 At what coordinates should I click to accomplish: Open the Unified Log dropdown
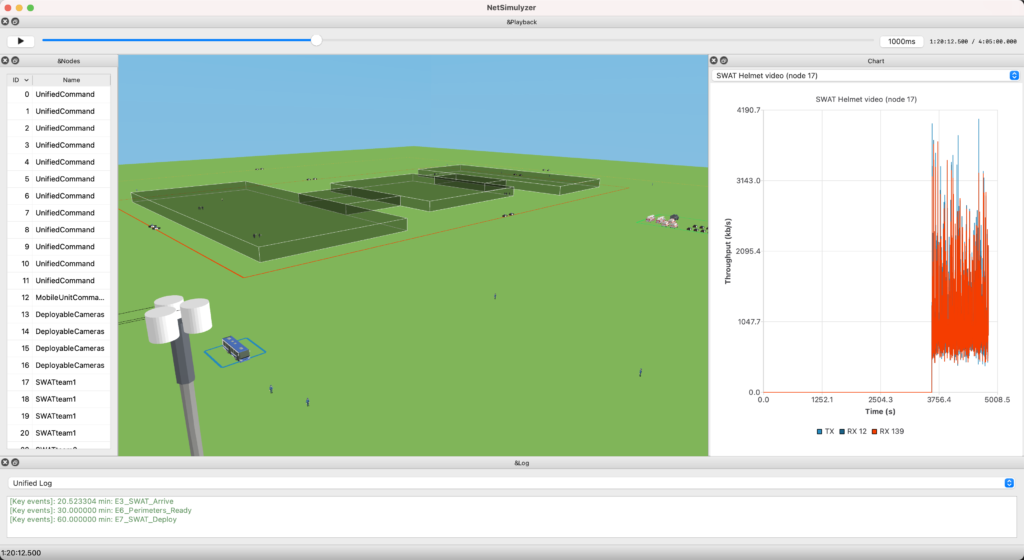(511, 483)
